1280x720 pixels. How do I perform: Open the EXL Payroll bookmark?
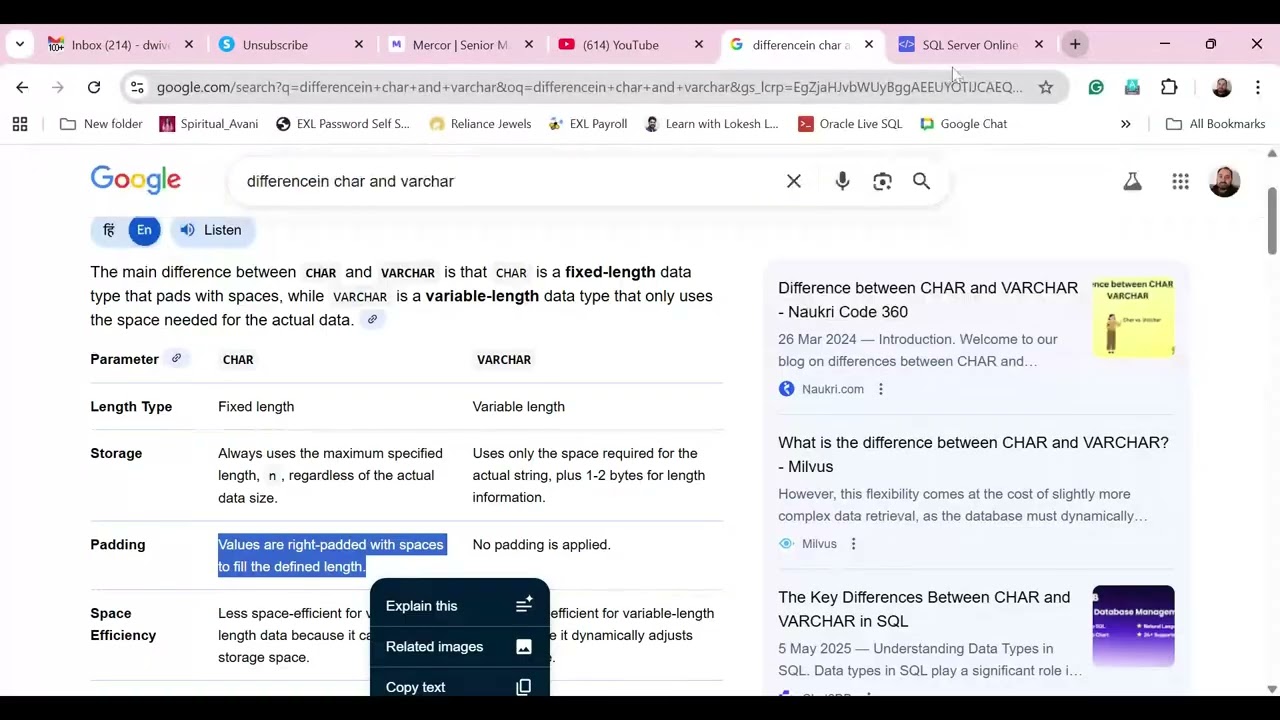point(588,124)
